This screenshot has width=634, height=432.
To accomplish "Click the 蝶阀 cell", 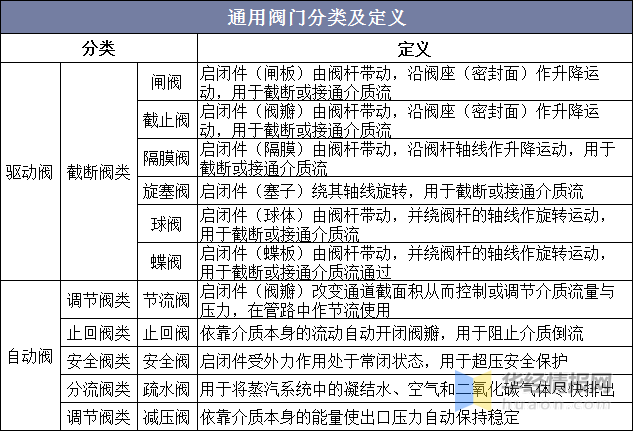I will (167, 262).
